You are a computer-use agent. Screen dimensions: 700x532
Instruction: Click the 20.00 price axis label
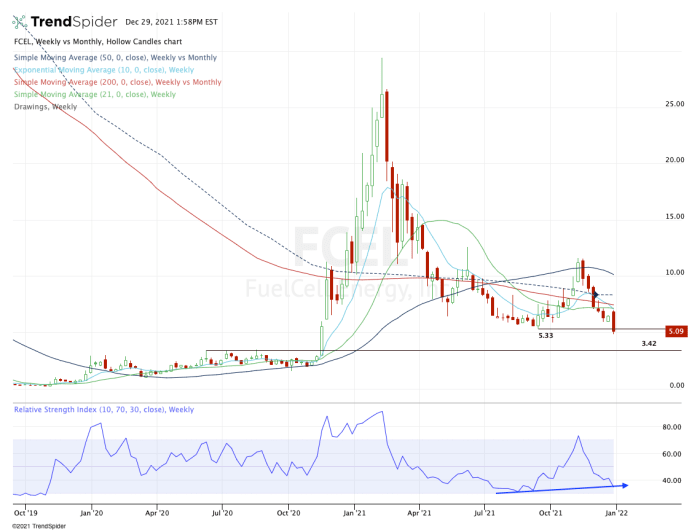675,160
